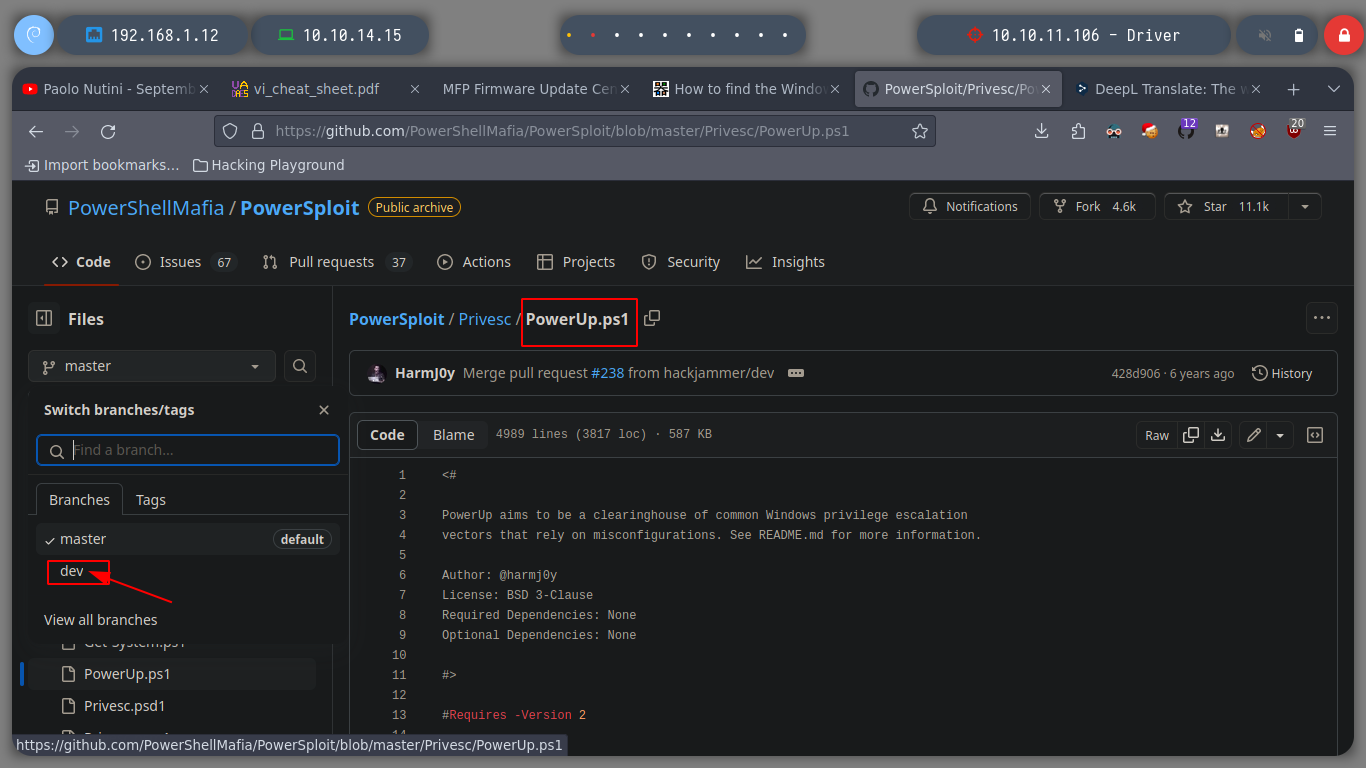
Task: Open the extensions puzzle icon
Action: pos(1077,131)
